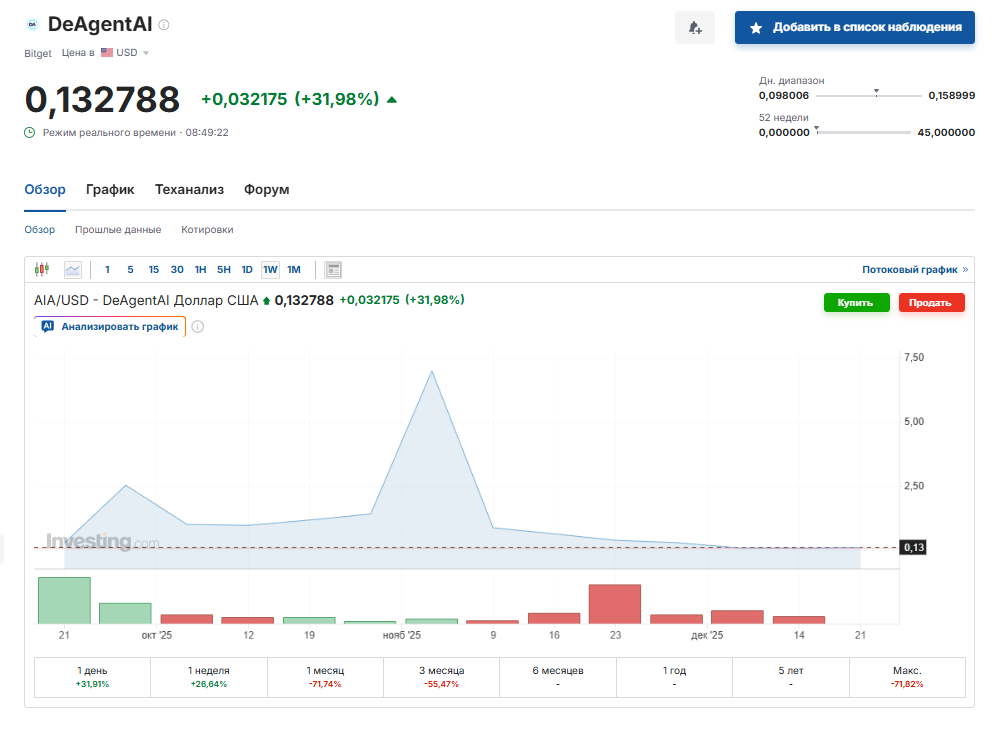Screen dimensions: 998x730
Task: Select the area chart type icon
Action: click(x=72, y=269)
